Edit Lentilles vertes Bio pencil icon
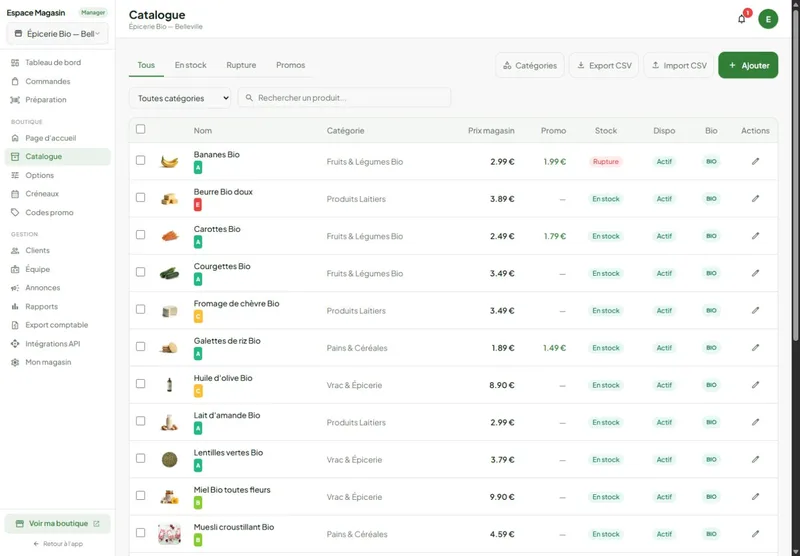 point(755,459)
